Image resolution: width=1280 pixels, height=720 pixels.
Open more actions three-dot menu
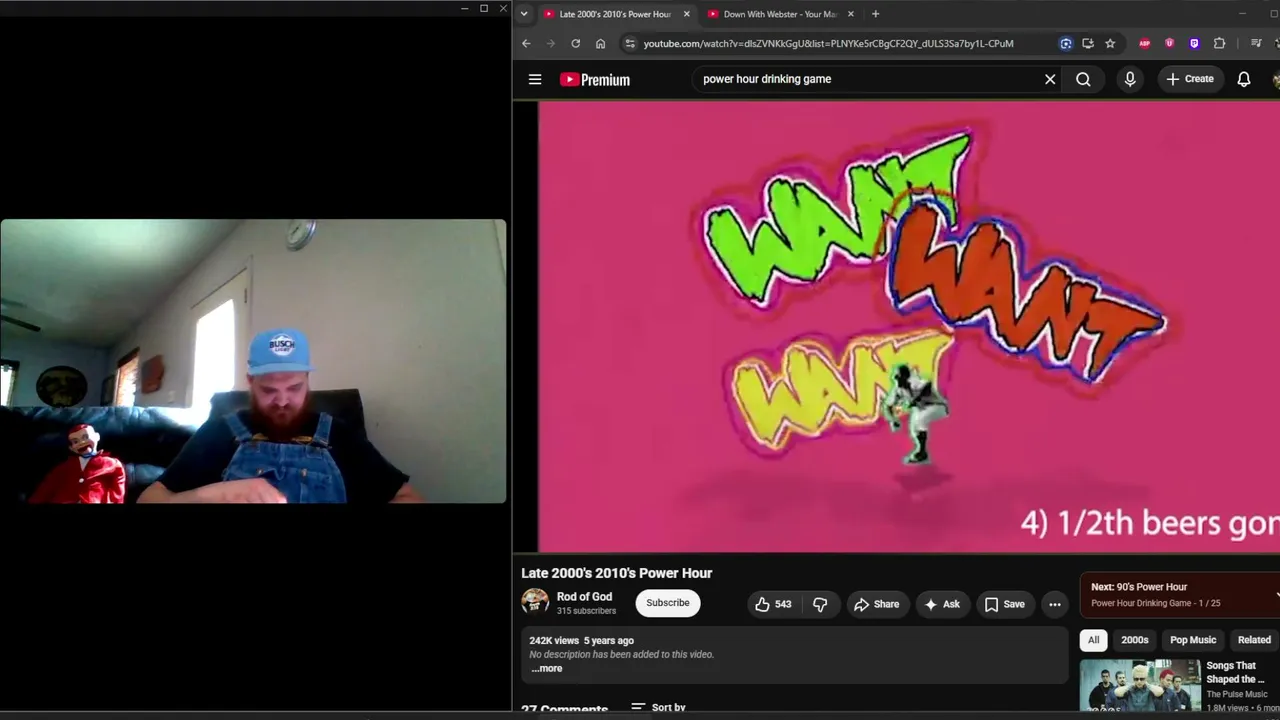[x=1054, y=604]
